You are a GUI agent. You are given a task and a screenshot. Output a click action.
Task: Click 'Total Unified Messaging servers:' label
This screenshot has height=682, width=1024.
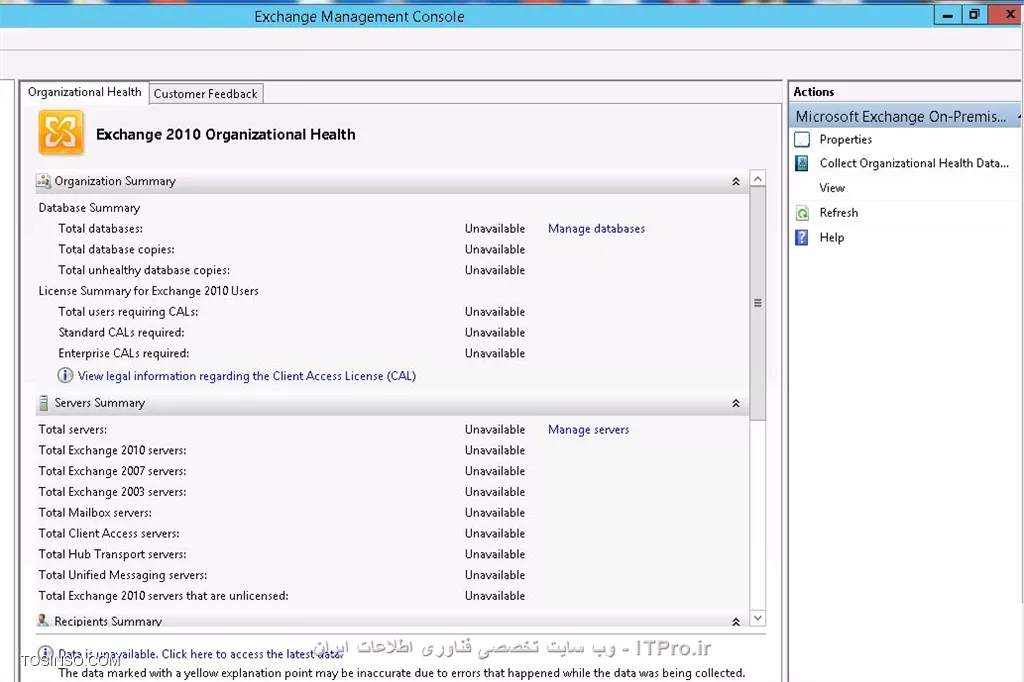coord(123,576)
